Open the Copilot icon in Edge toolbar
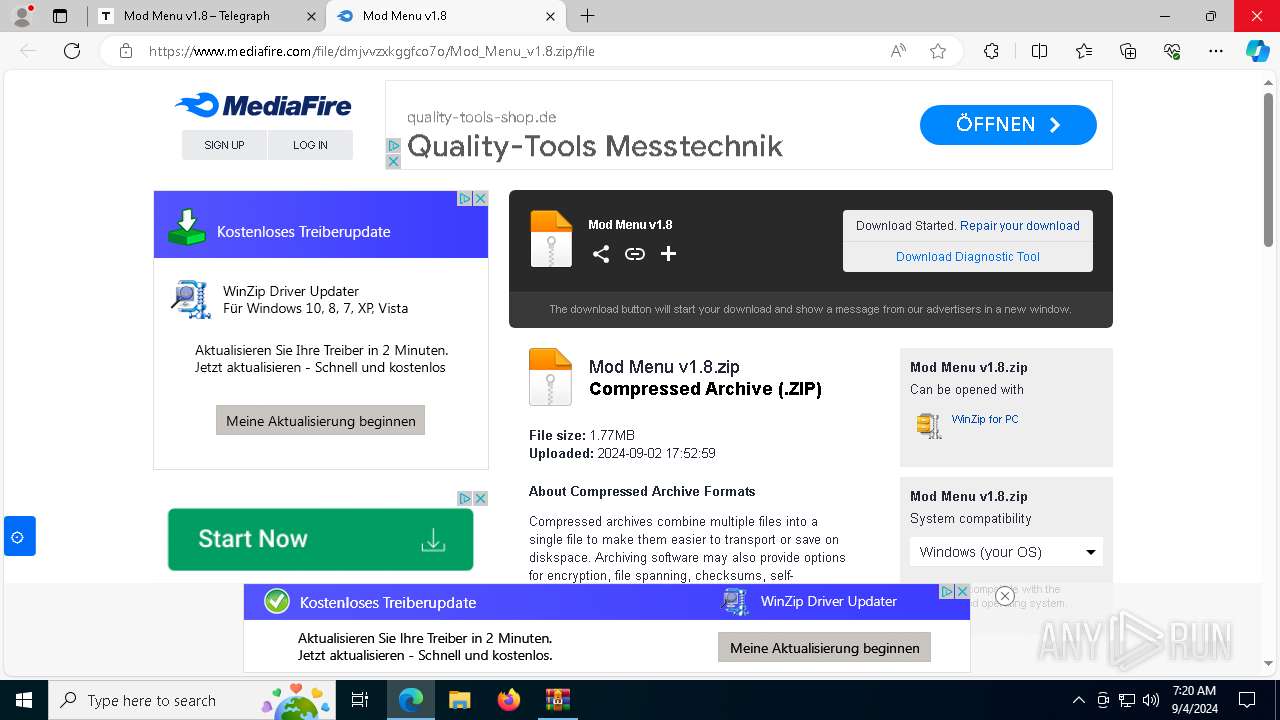Image resolution: width=1280 pixels, height=720 pixels. point(1257,51)
